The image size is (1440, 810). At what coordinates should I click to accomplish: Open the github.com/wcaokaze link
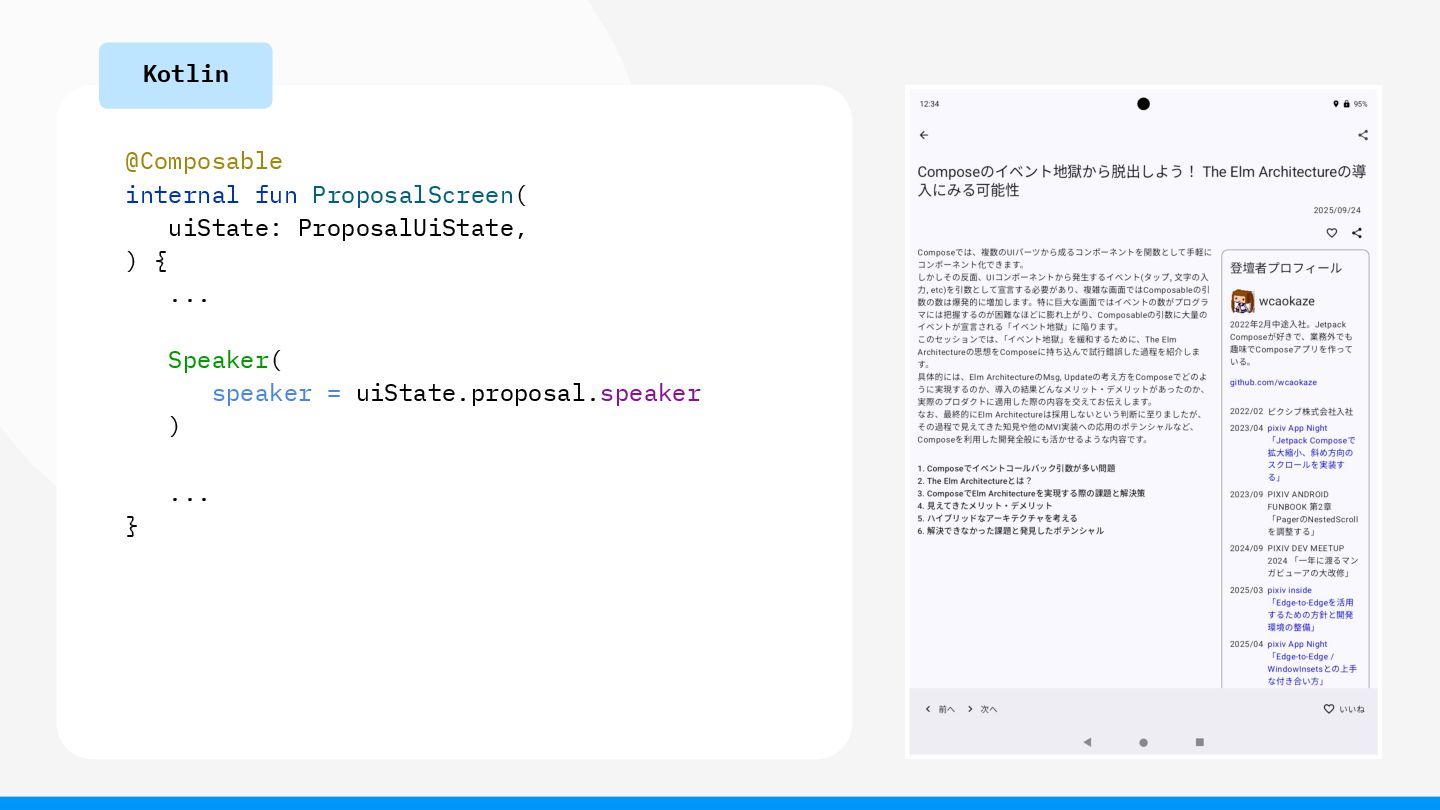coord(1273,382)
